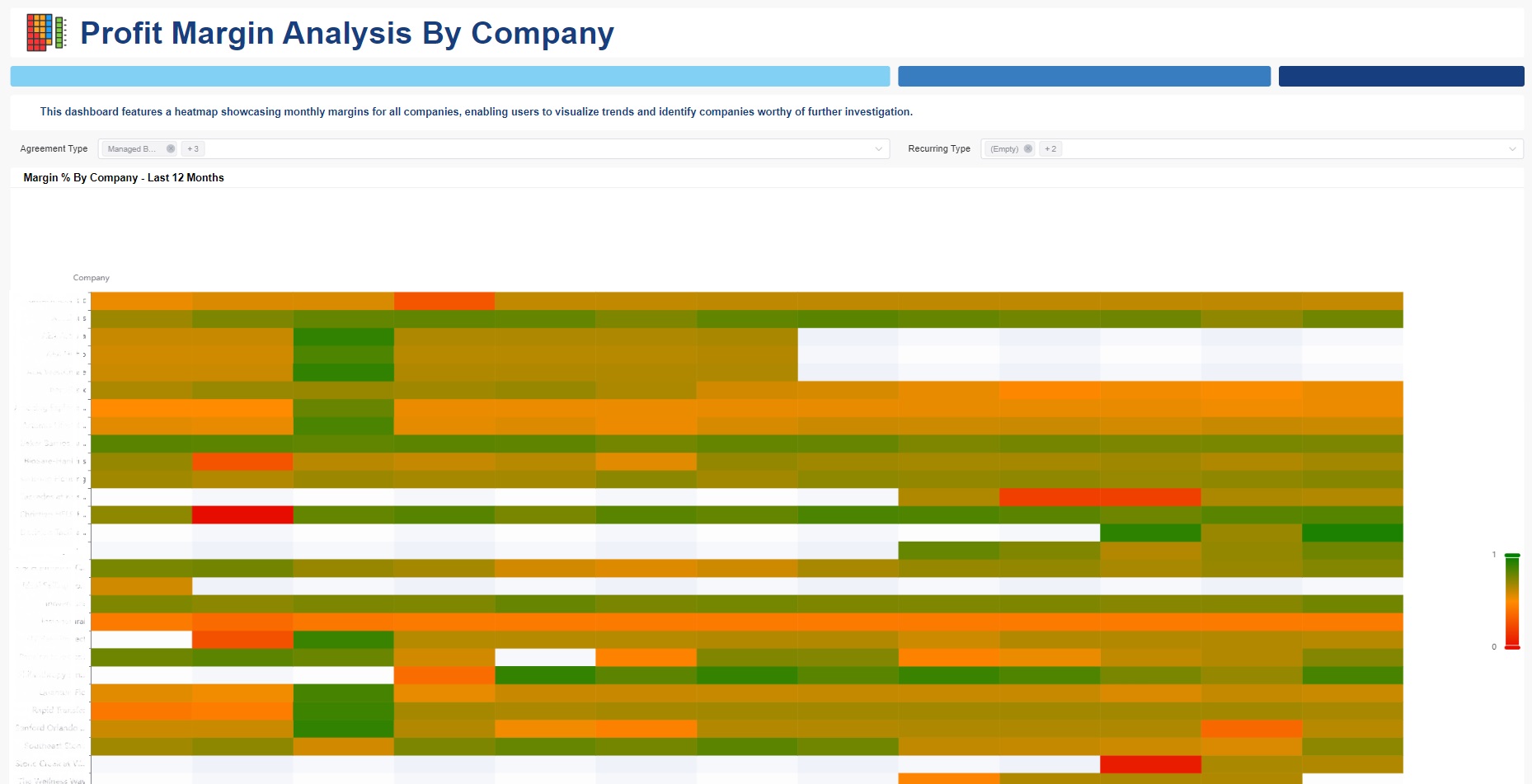This screenshot has height=784, width=1532.
Task: Remove the Managed B... agreement type chip
Action: (171, 149)
